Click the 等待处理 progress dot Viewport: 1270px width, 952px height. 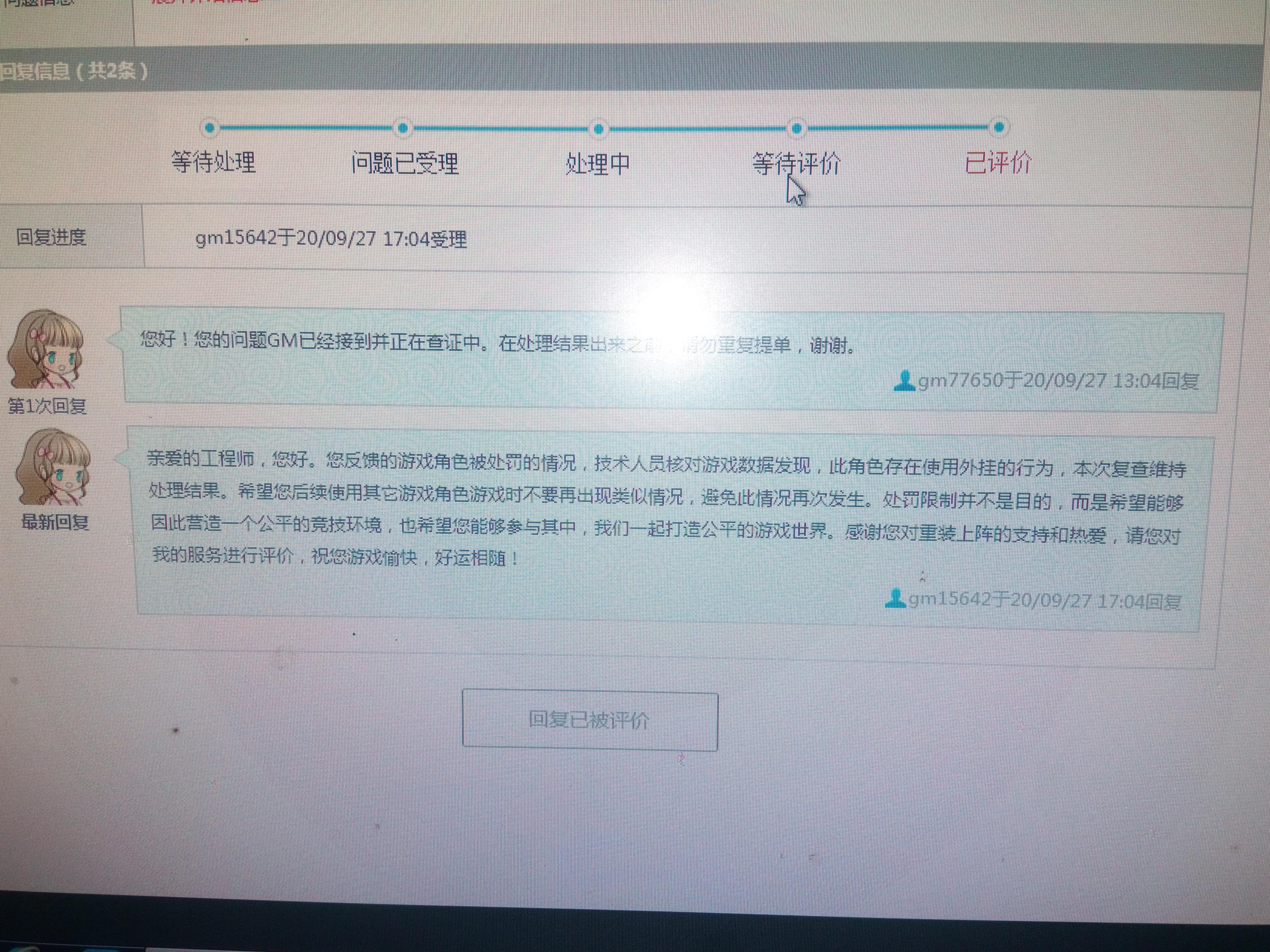pos(210,128)
